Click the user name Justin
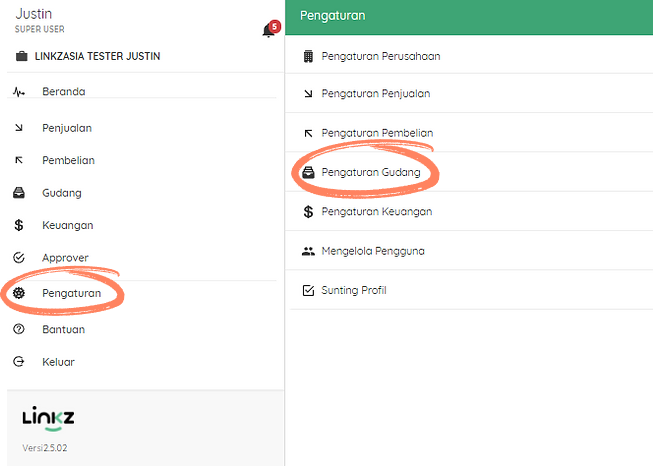This screenshot has width=653, height=466. click(x=34, y=14)
